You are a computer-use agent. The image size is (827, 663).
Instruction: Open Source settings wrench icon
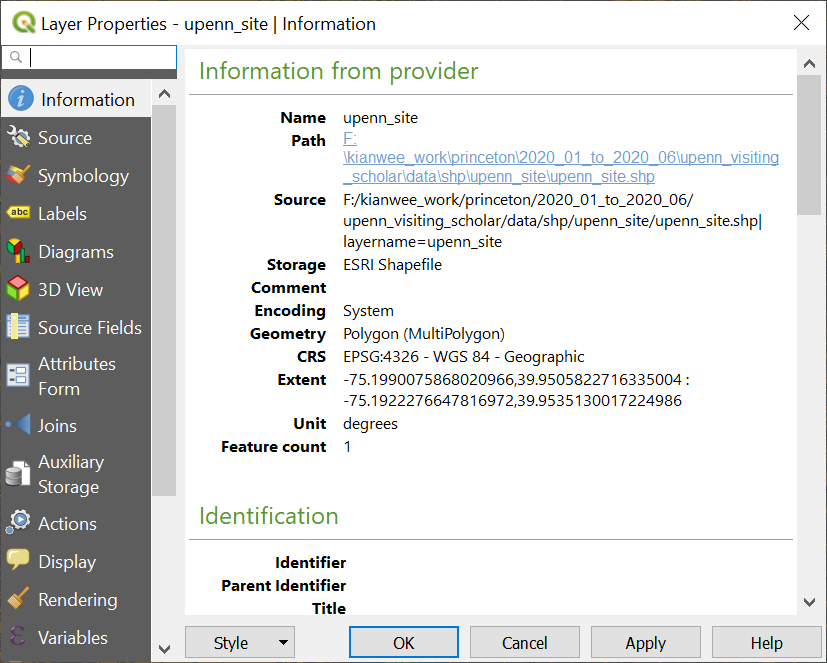pyautogui.click(x=18, y=138)
